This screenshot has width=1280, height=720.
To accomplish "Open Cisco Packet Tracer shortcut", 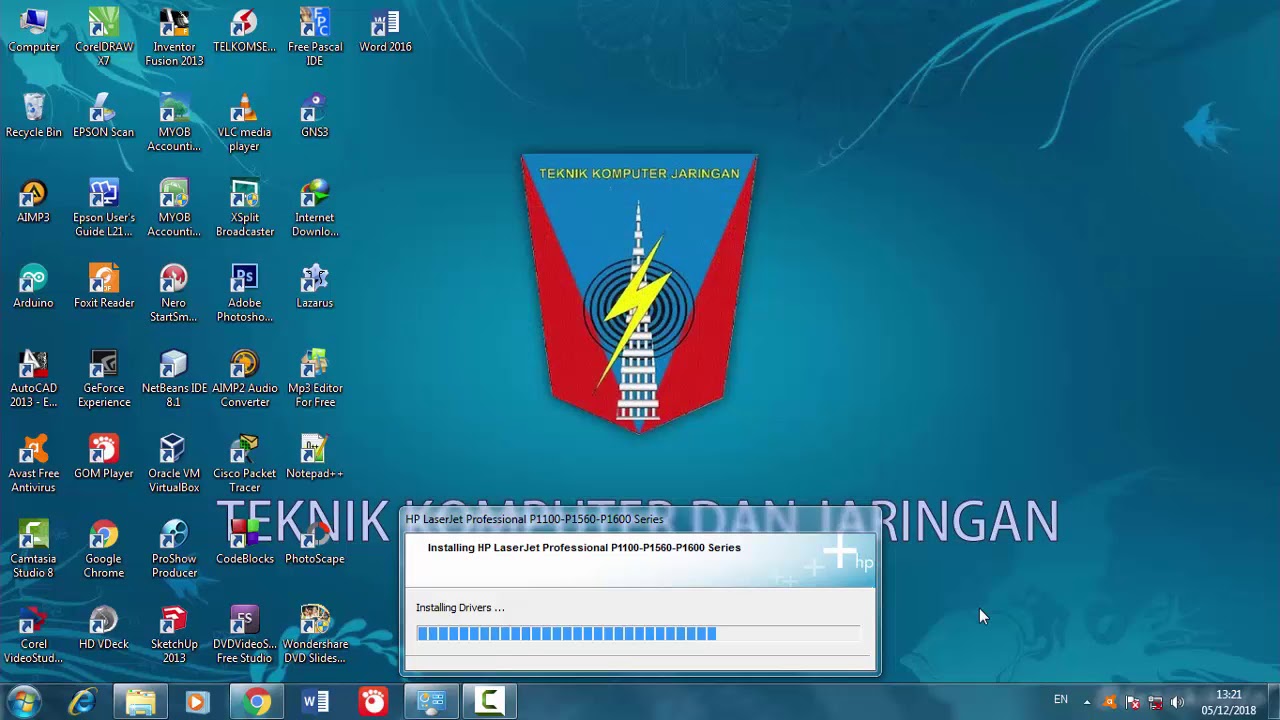I will [244, 464].
